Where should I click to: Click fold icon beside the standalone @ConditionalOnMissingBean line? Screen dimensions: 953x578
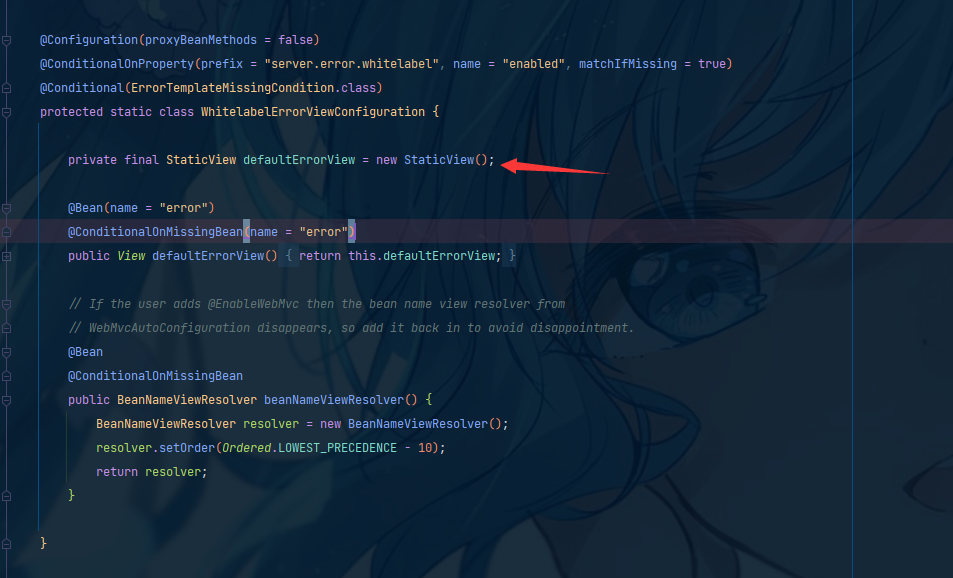tap(6, 376)
